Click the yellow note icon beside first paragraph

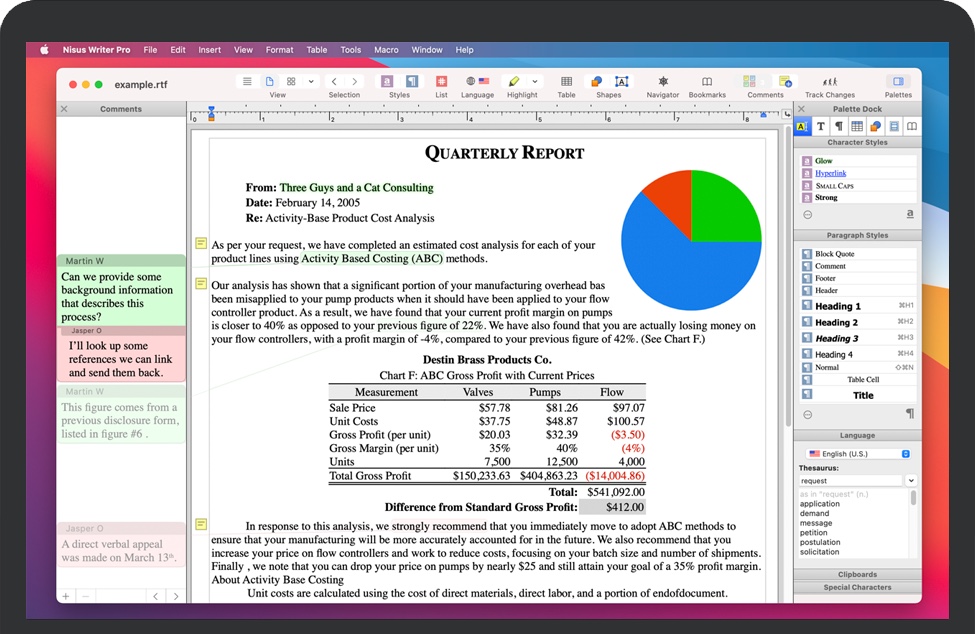pos(200,243)
